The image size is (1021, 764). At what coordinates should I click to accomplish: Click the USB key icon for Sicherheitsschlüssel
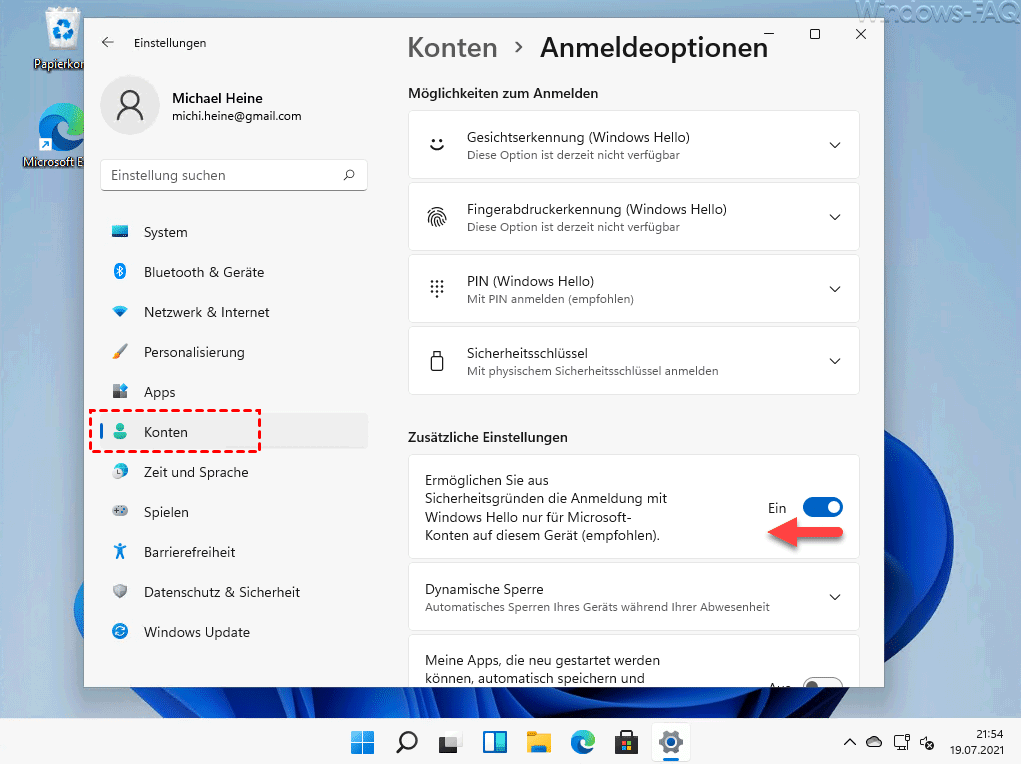(x=437, y=361)
